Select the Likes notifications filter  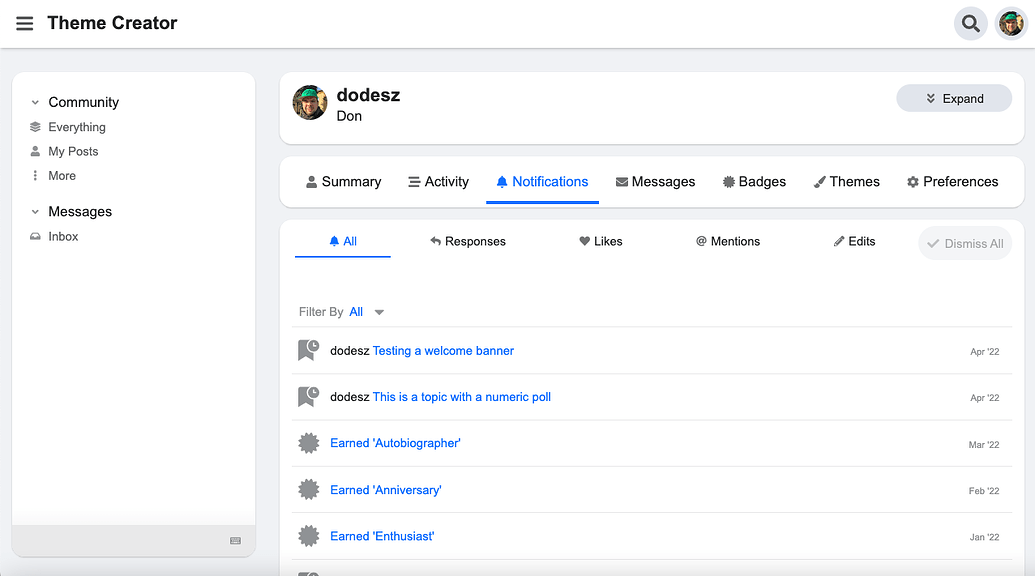point(601,241)
